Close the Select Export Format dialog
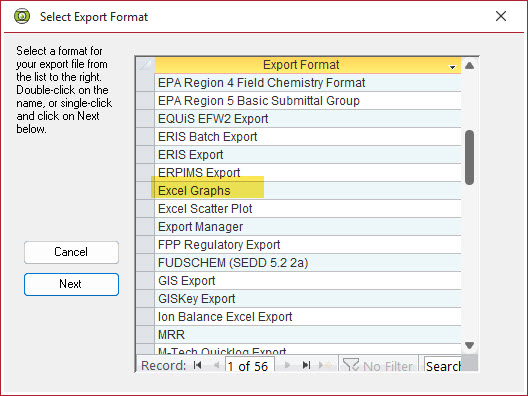Viewport: 528px width, 396px height. [501, 16]
